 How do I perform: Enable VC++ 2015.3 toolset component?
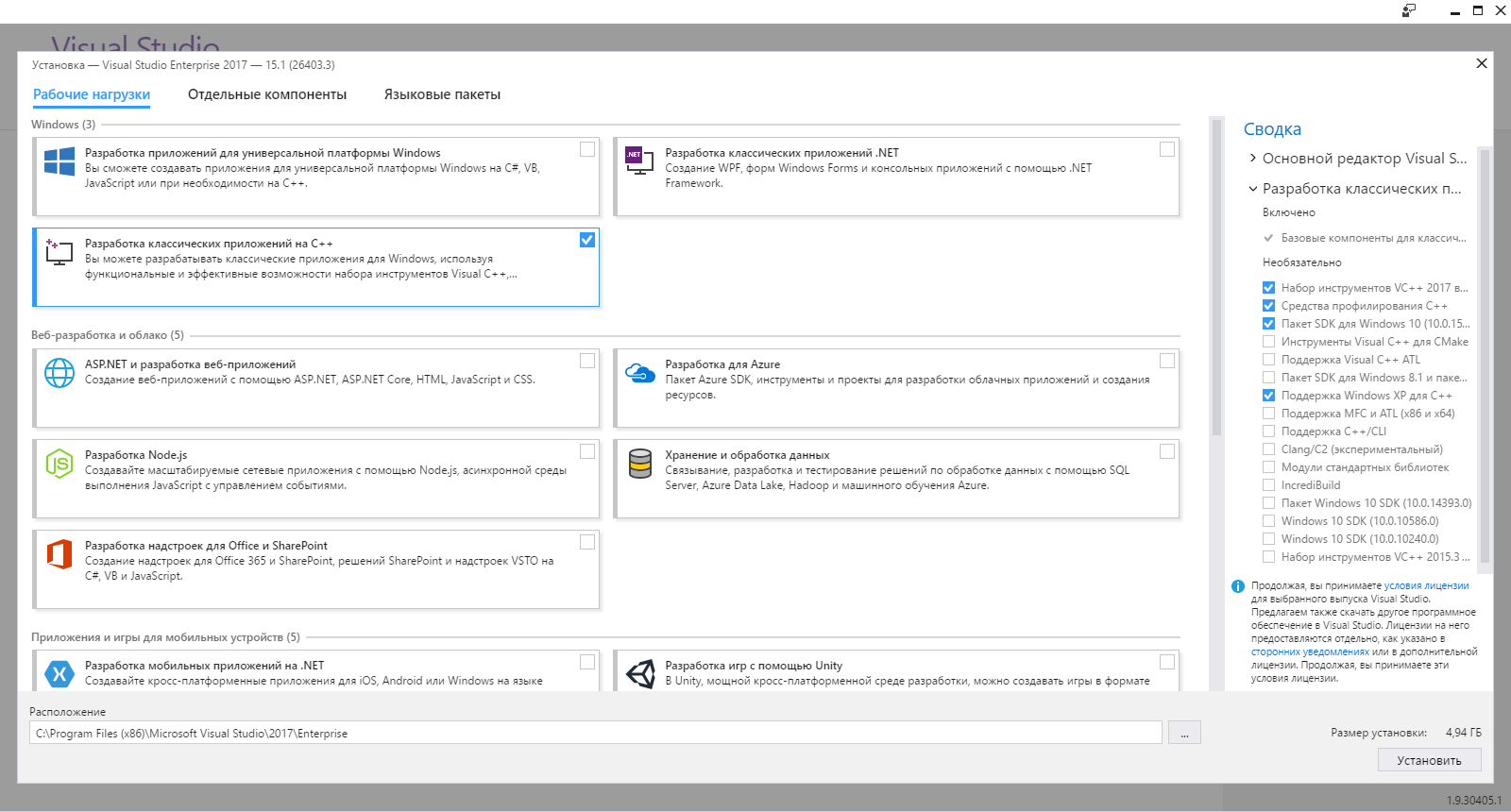click(1268, 557)
